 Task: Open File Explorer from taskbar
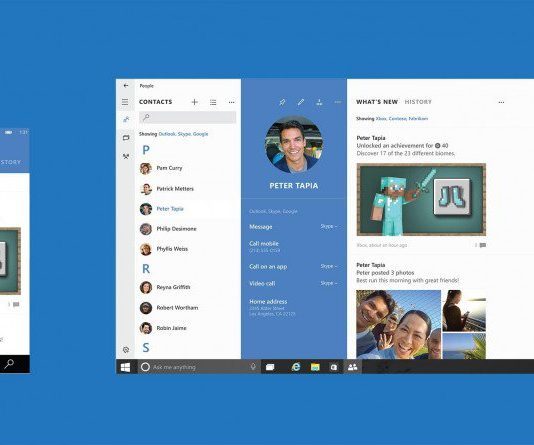pos(315,367)
